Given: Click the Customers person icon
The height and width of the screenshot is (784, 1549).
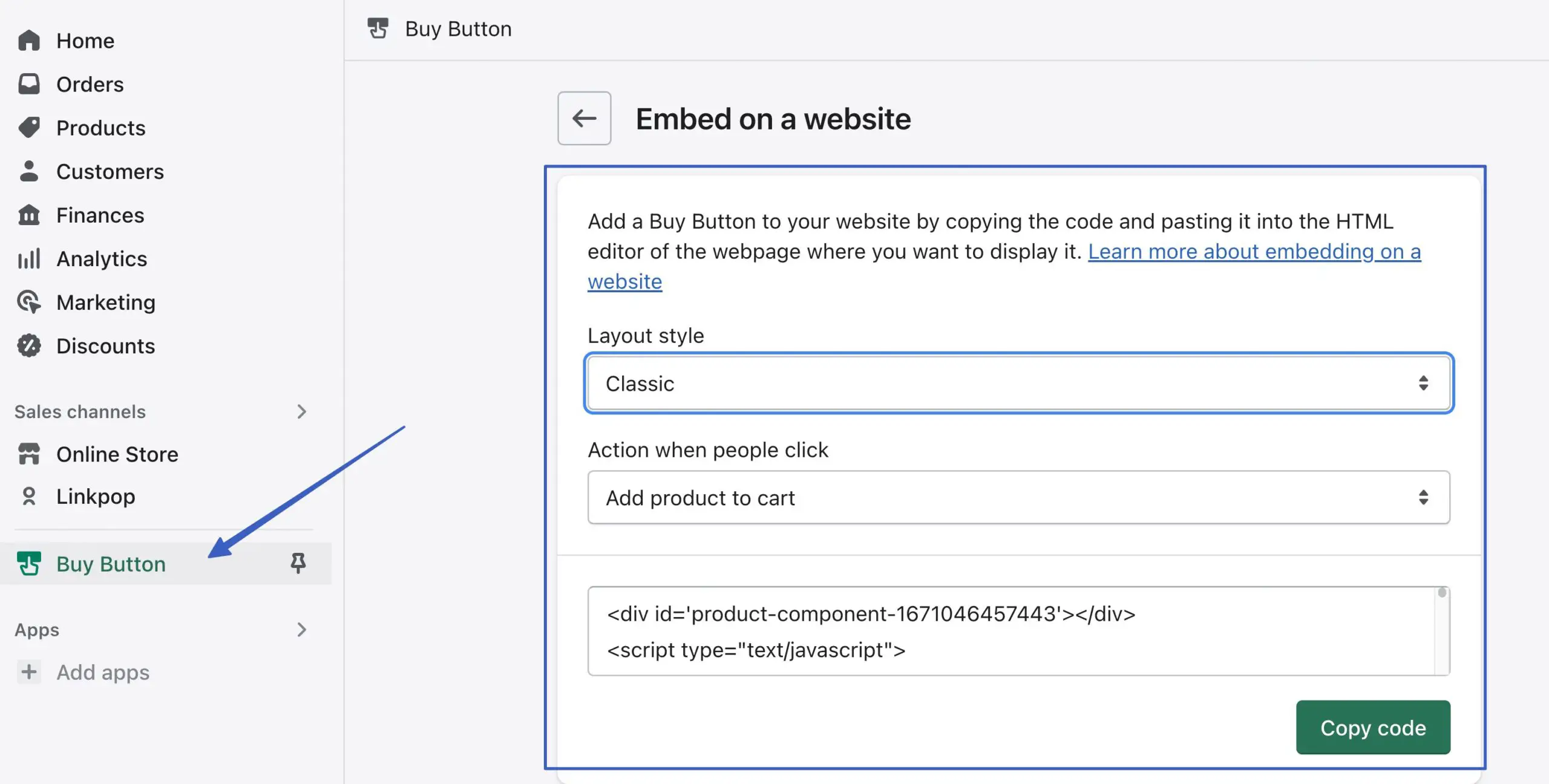Looking at the screenshot, I should tap(28, 171).
